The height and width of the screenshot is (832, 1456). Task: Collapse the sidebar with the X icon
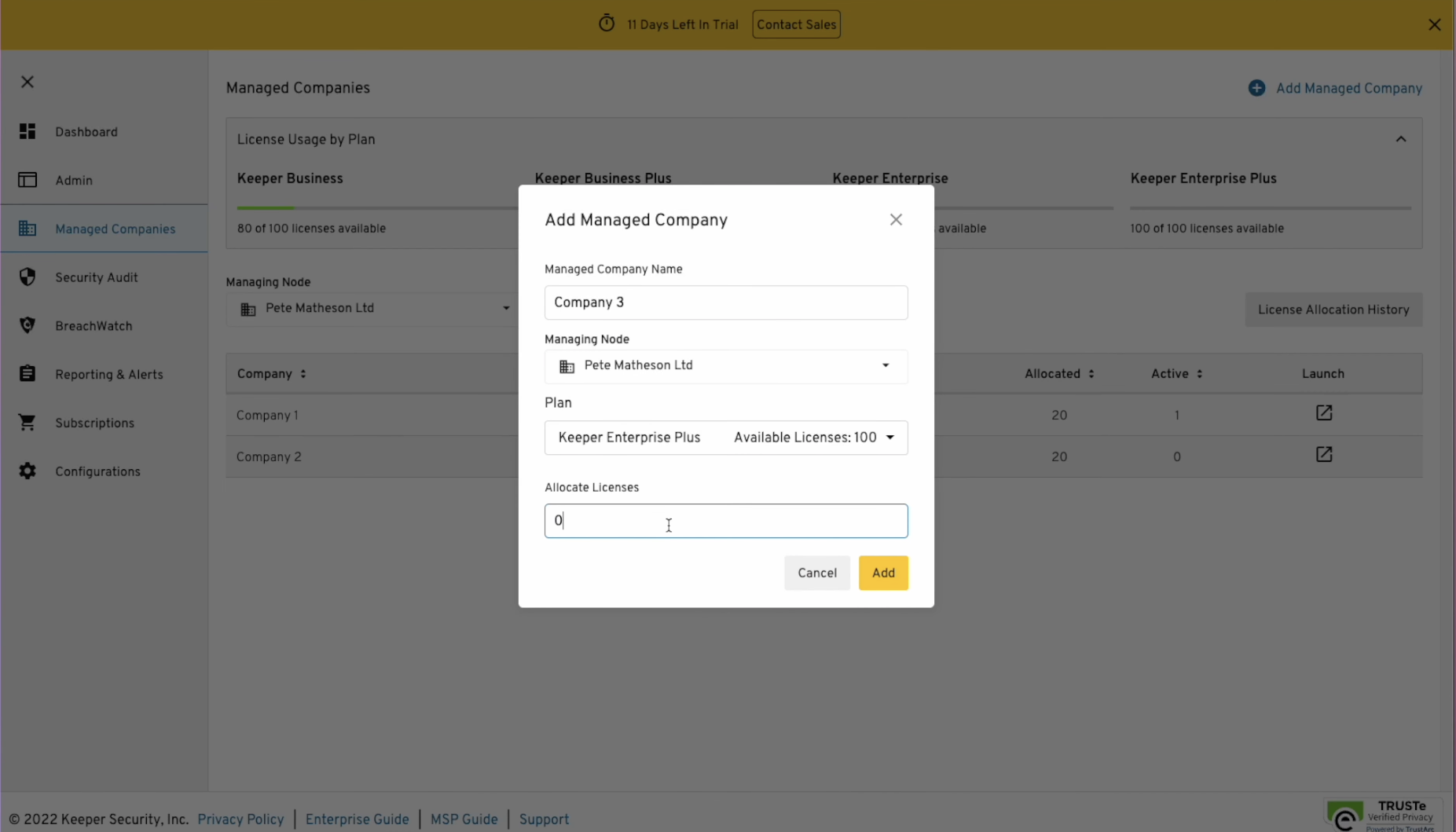(x=28, y=82)
